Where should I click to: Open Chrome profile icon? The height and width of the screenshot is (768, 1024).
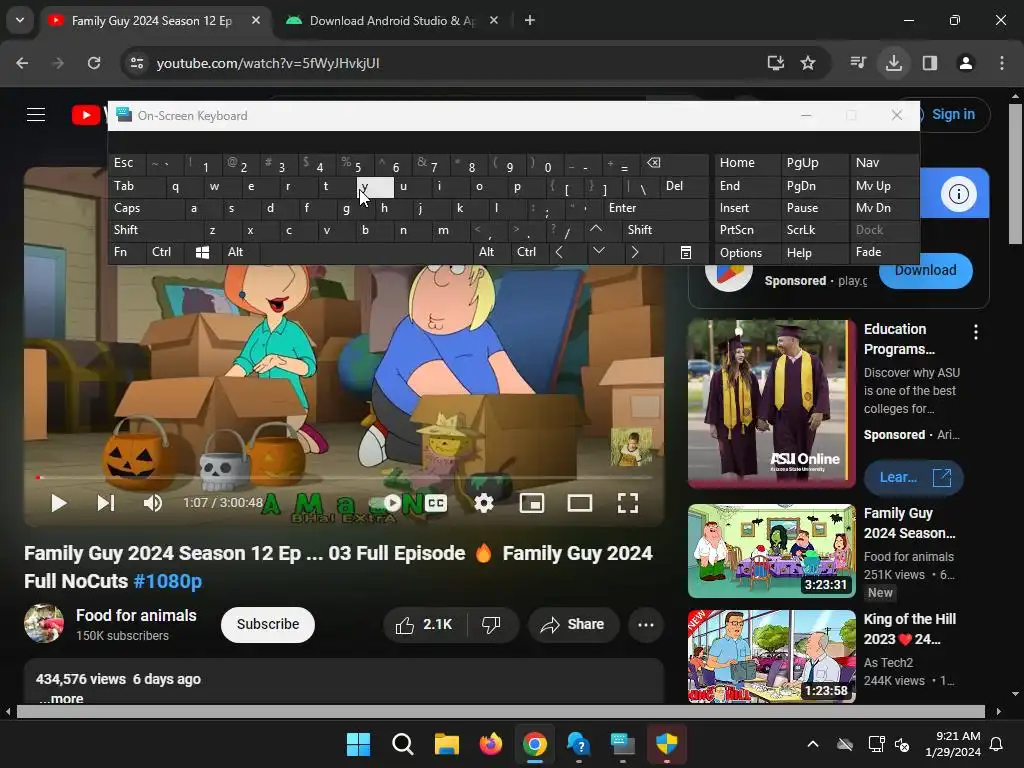pyautogui.click(x=966, y=63)
